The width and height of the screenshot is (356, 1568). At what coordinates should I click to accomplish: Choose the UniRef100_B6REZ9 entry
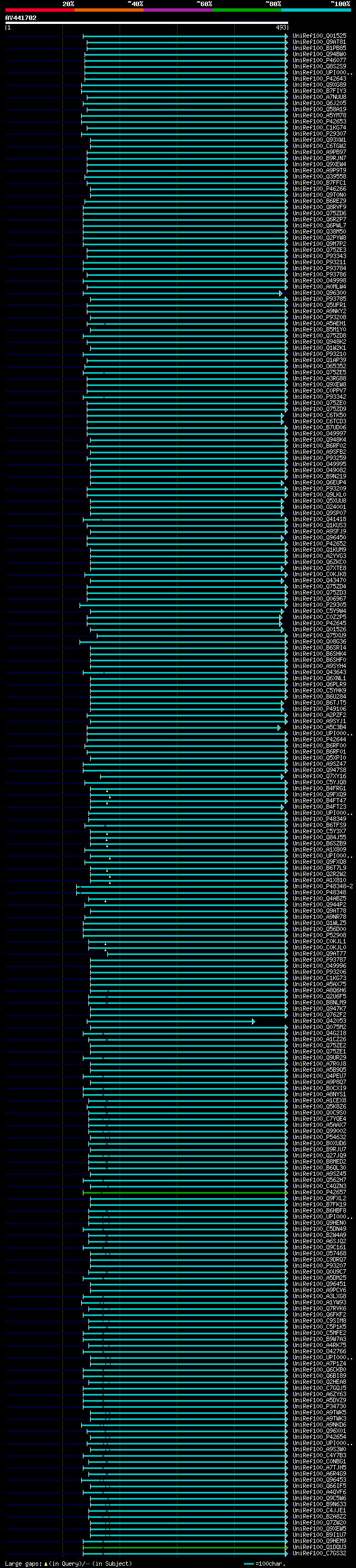coord(319,201)
